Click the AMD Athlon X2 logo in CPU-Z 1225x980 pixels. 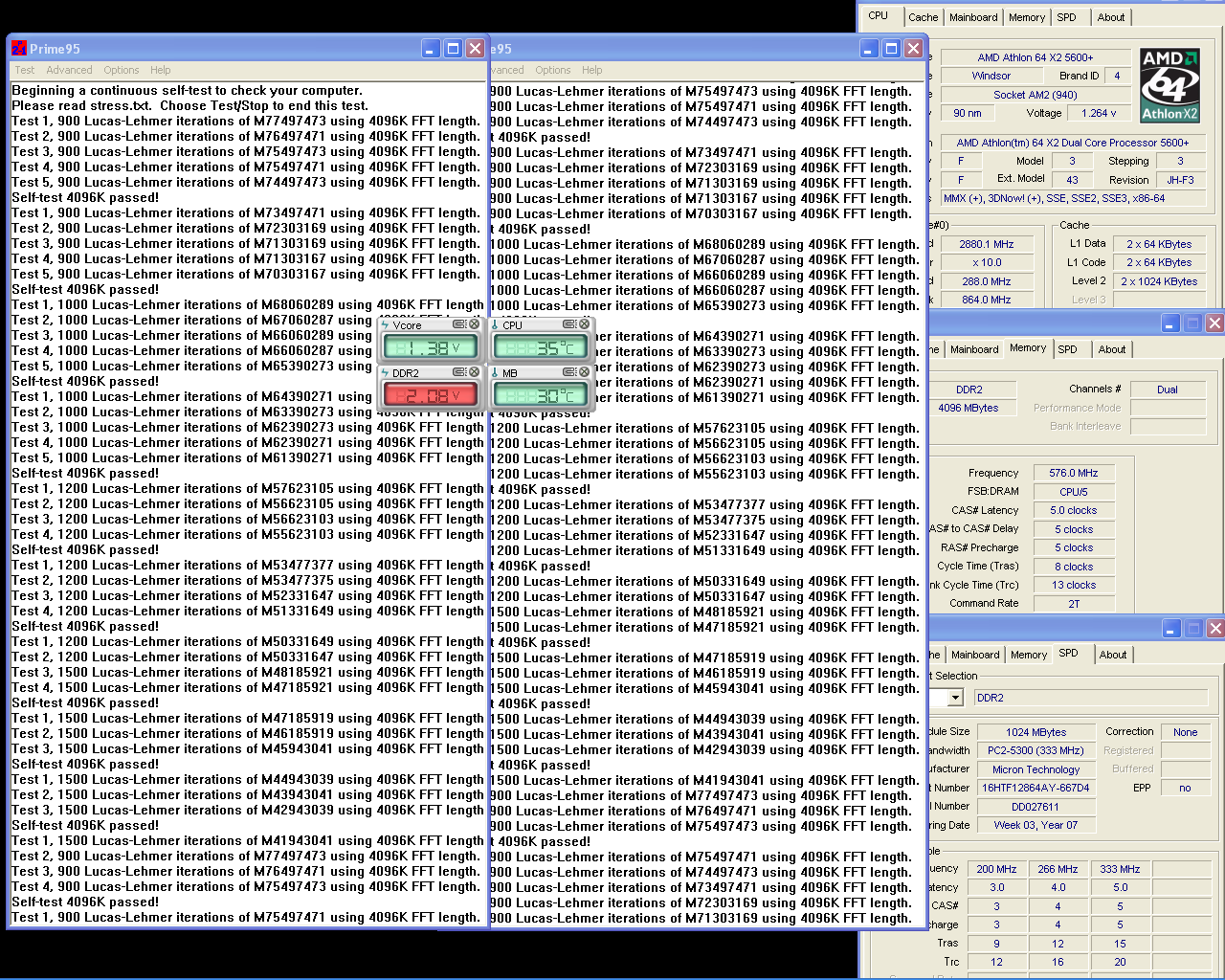[x=1169, y=85]
